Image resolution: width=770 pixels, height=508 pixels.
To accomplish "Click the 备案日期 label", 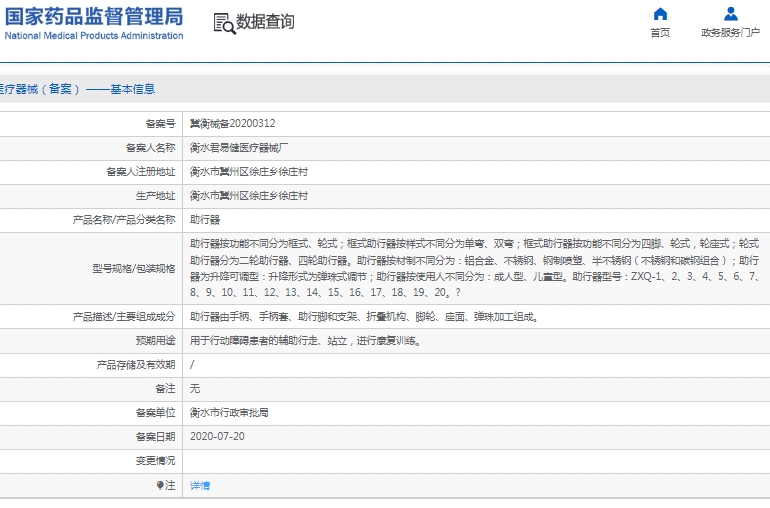I will pyautogui.click(x=155, y=437).
